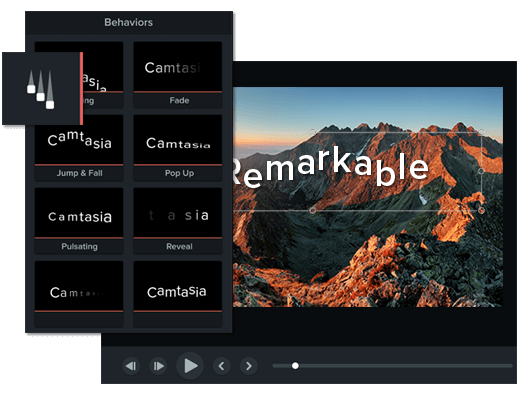Click the top-right corner handle of text box
This screenshot has height=400, width=520.
tap(481, 132)
